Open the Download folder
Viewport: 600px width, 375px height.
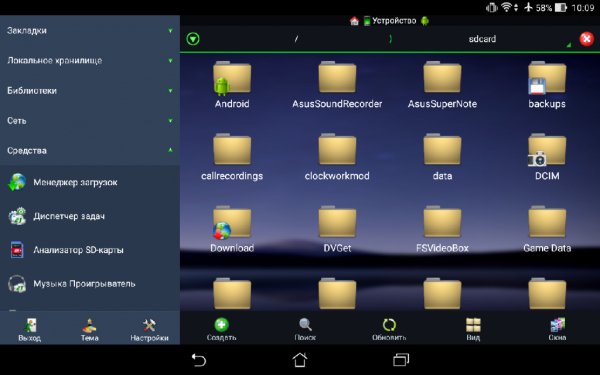coord(232,230)
